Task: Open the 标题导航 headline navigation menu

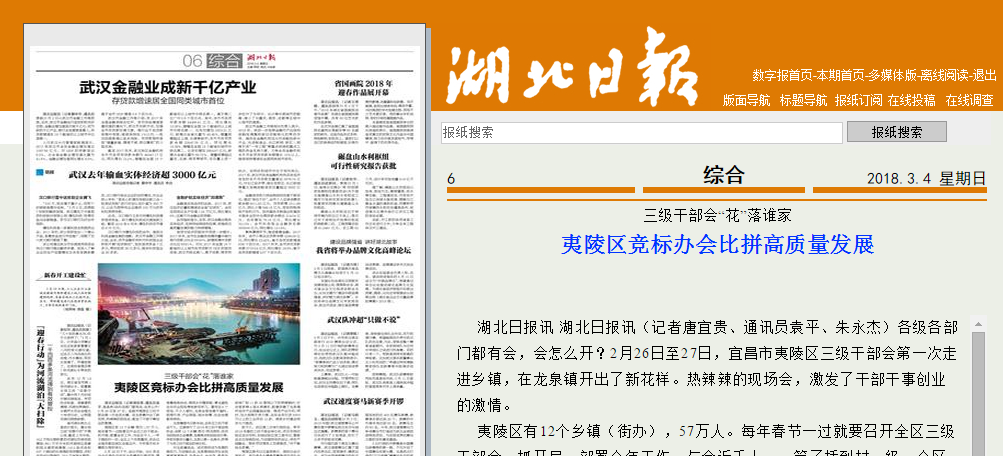Action: point(803,100)
